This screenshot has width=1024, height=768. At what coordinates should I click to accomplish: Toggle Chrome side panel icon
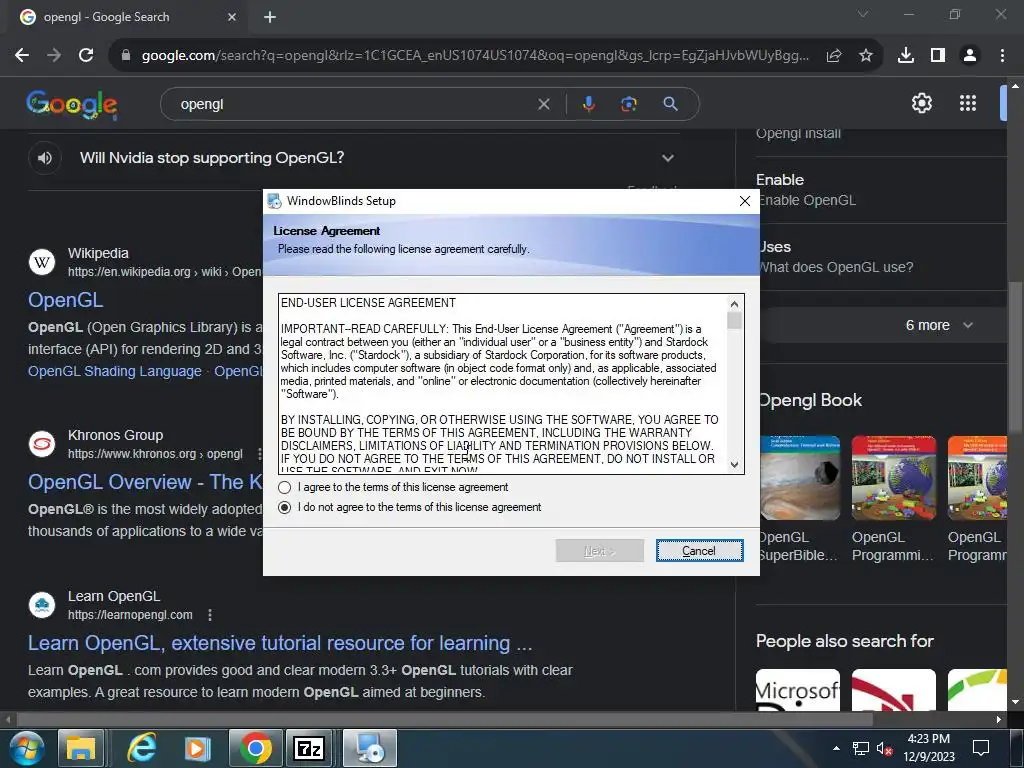click(x=938, y=56)
